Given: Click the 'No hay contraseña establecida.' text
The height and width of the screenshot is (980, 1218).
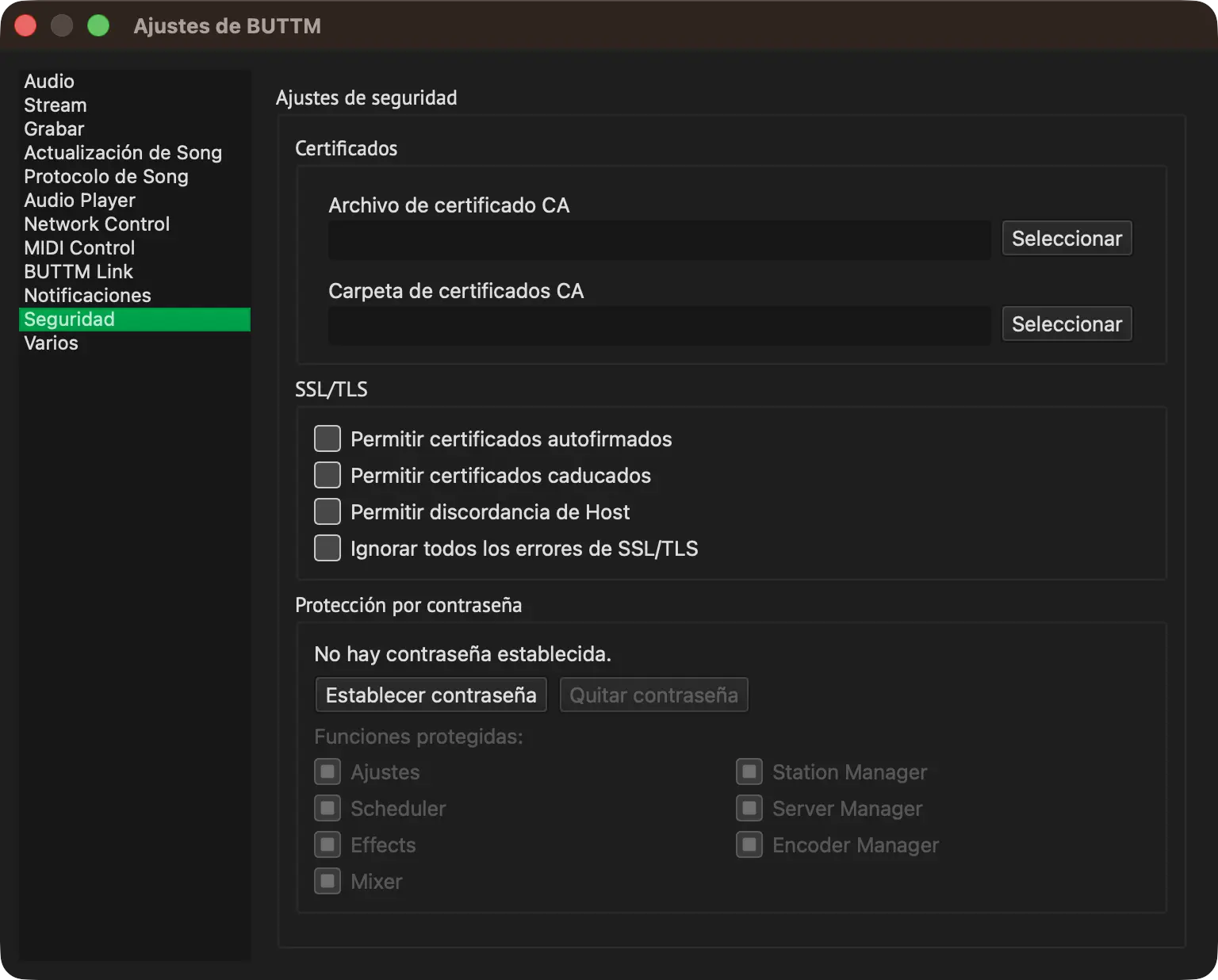Looking at the screenshot, I should click(463, 654).
